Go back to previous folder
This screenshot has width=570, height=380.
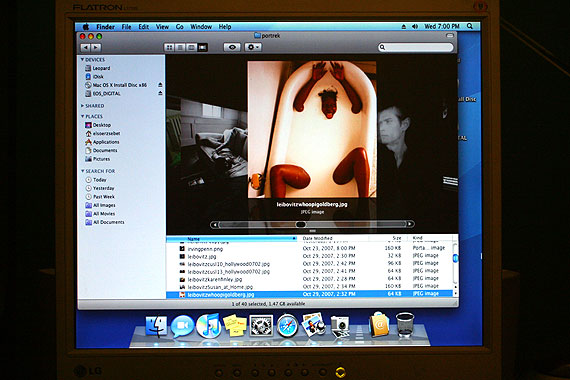pyautogui.click(x=85, y=47)
